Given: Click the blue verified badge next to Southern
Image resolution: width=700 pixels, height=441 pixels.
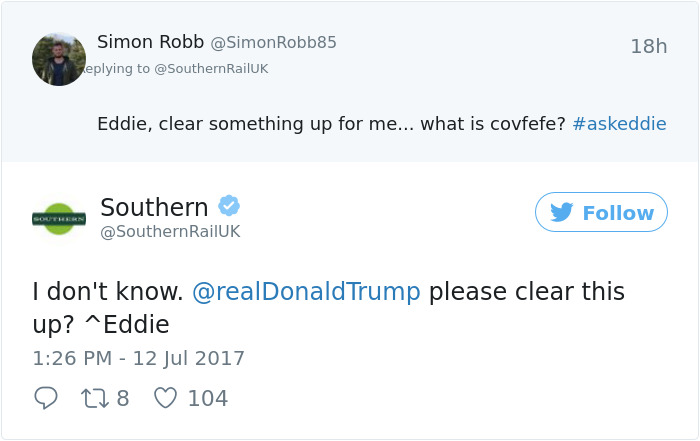Looking at the screenshot, I should pyautogui.click(x=229, y=206).
